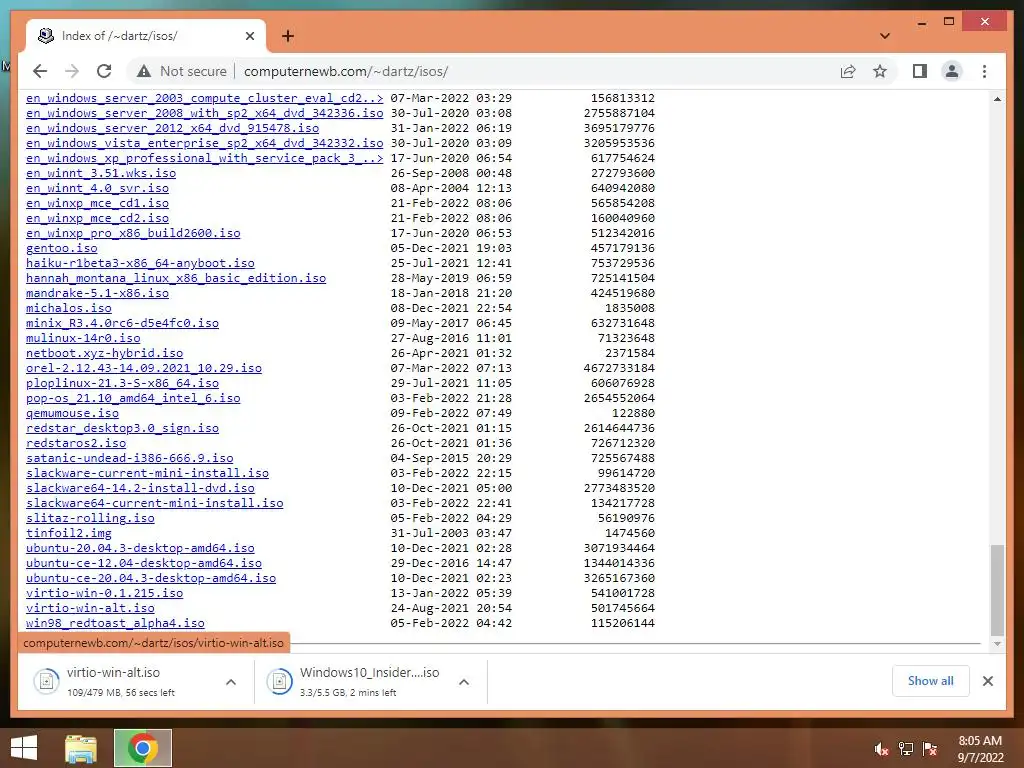Go back to the previous page
The image size is (1024, 768).
coord(40,71)
